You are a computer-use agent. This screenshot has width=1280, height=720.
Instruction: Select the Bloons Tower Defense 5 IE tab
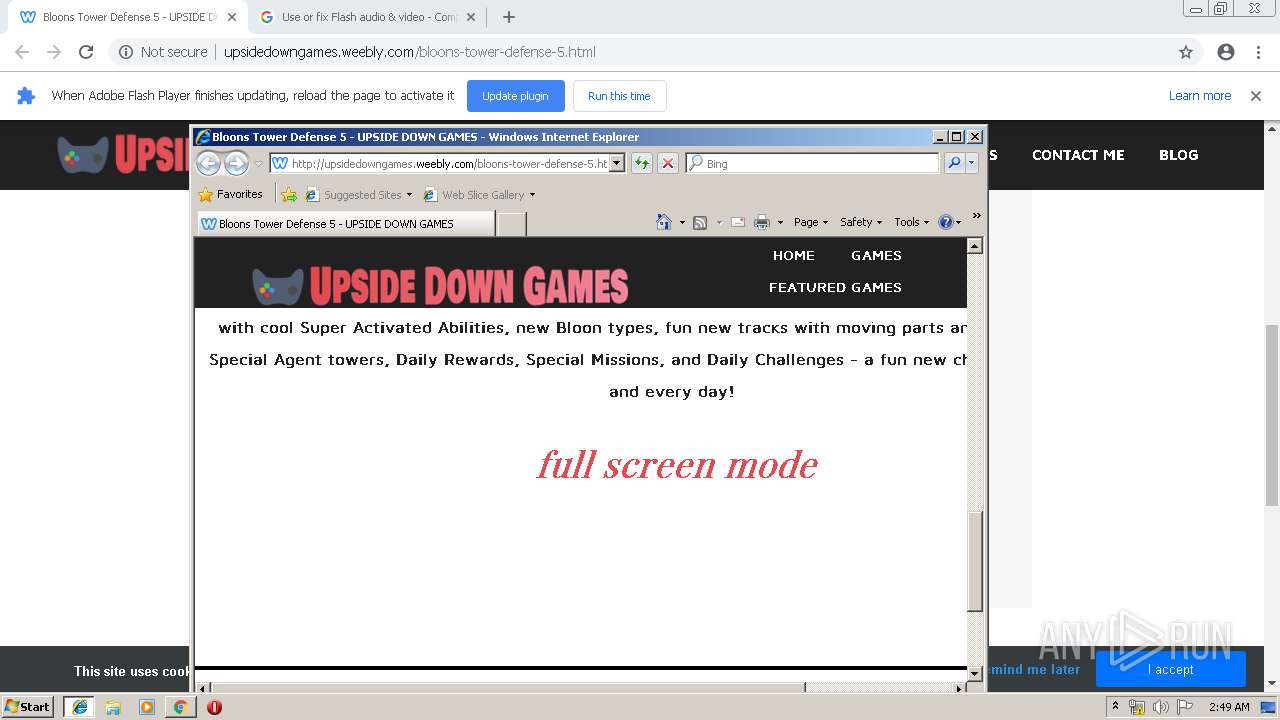(345, 224)
